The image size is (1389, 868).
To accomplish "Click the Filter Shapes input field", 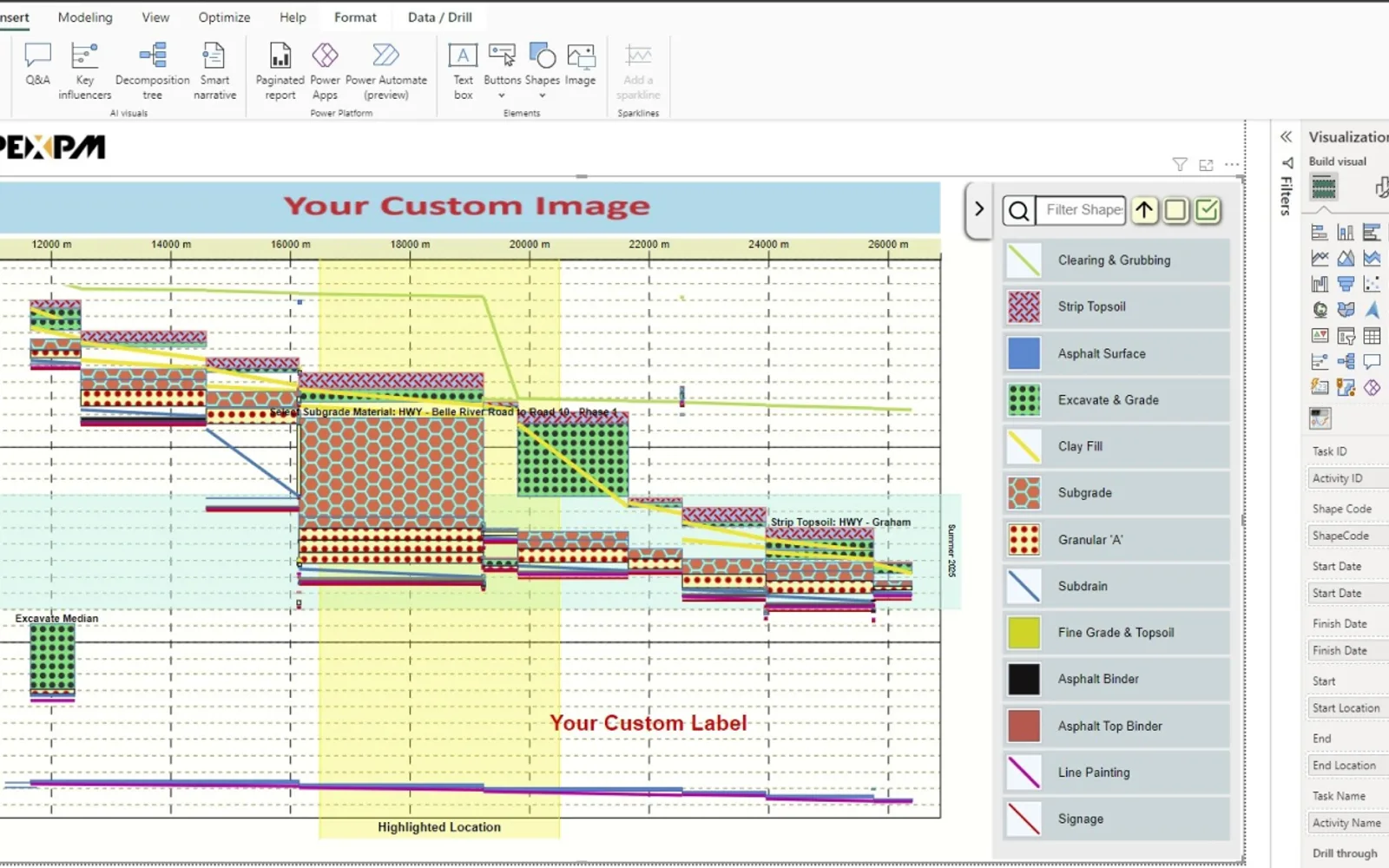I will (1081, 210).
